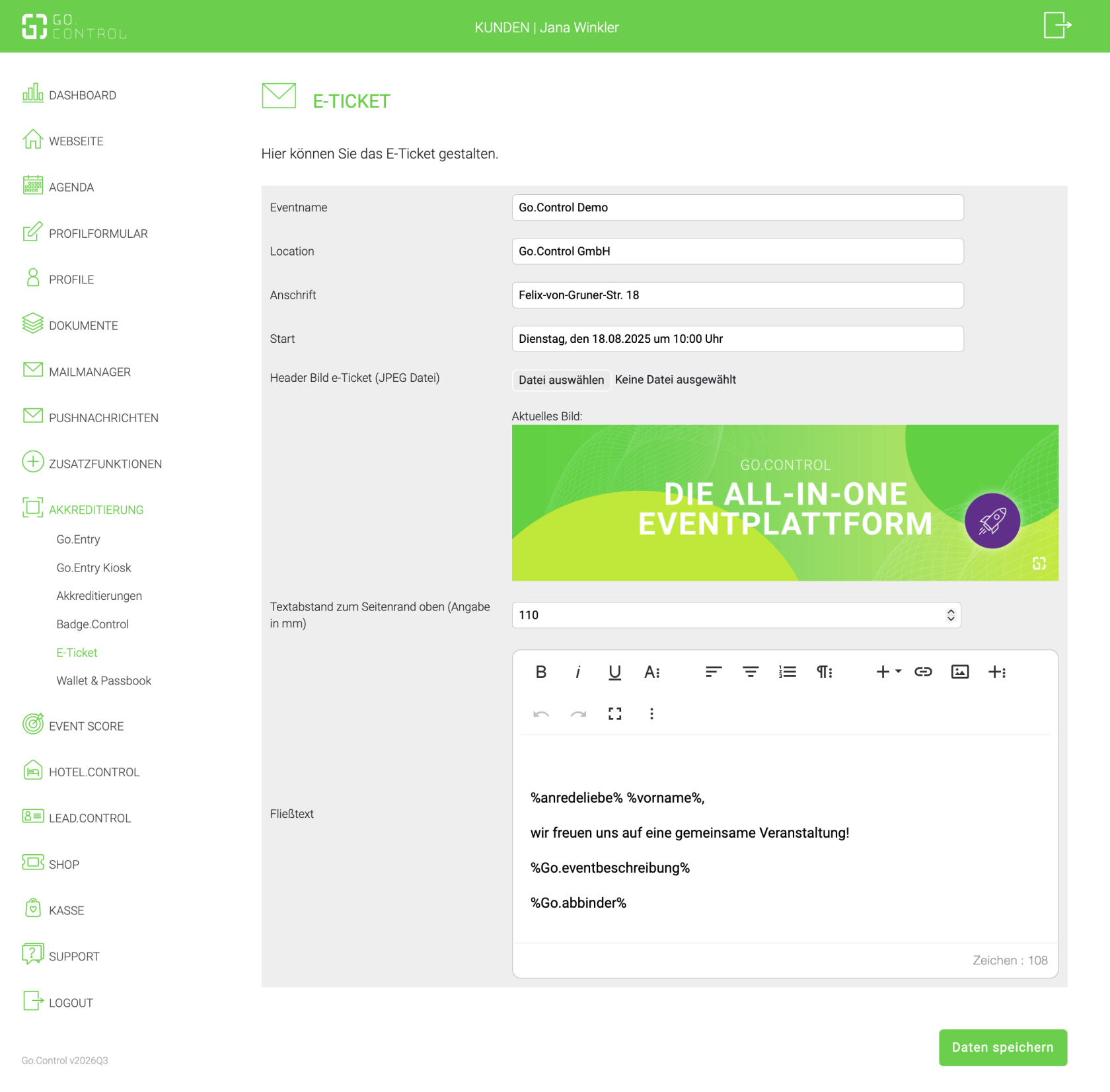Screen dimensions: 1110x1092
Task: Toggle fullscreen mode in editor
Action: tap(615, 713)
